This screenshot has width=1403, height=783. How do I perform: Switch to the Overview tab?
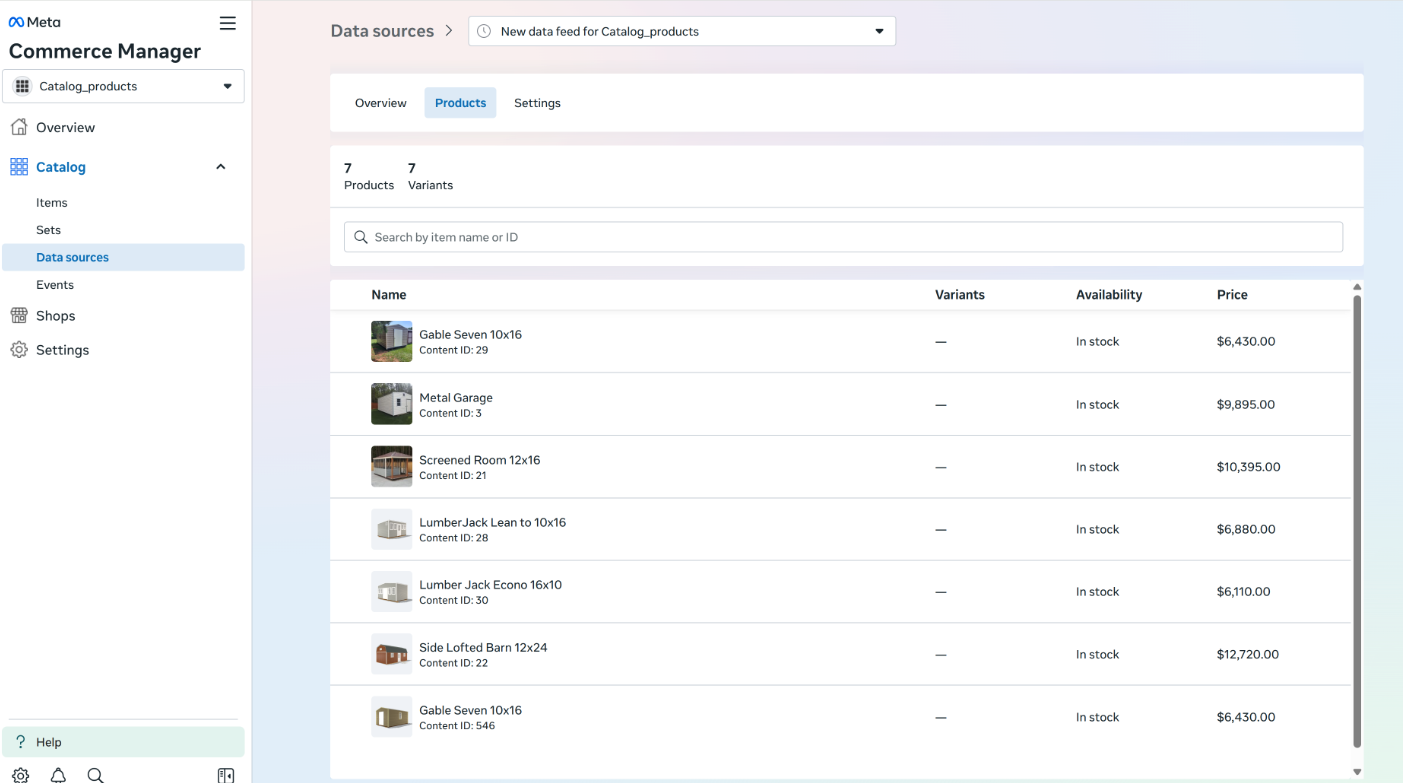tap(381, 103)
